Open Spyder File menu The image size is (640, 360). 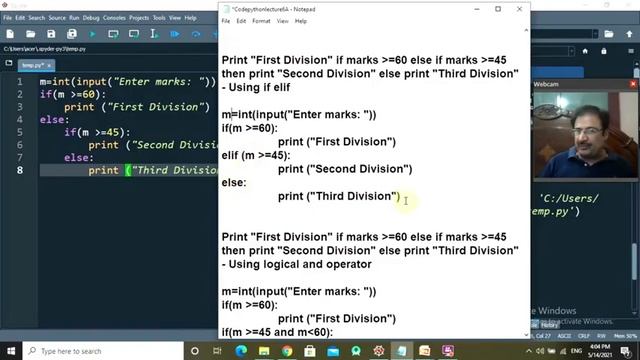pyautogui.click(x=7, y=18)
